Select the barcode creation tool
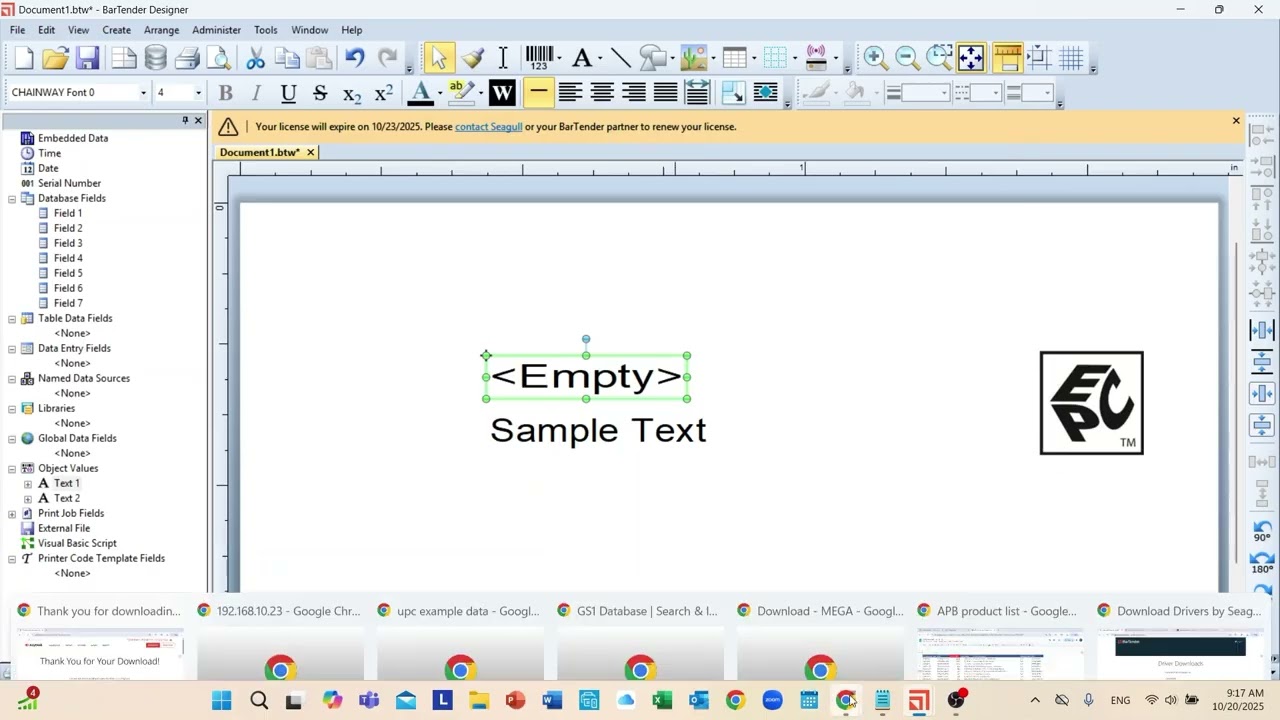This screenshot has height=720, width=1280. (539, 58)
